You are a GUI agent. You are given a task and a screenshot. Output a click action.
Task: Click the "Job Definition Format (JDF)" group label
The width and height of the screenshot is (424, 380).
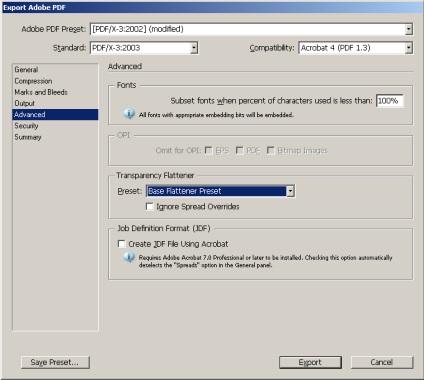click(x=164, y=228)
